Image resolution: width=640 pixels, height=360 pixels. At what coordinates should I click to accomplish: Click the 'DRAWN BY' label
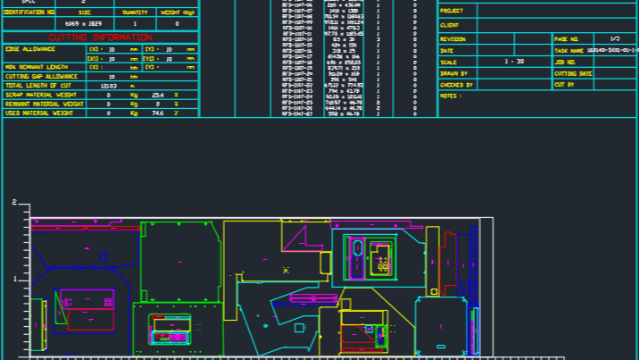(453, 74)
